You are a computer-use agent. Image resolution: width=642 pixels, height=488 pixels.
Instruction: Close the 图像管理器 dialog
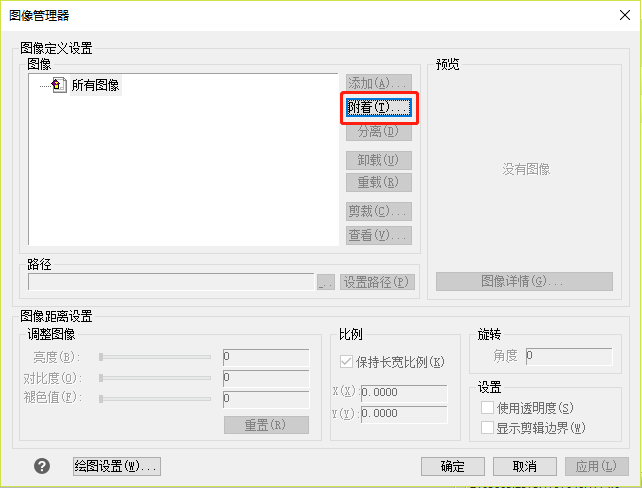tap(625, 15)
